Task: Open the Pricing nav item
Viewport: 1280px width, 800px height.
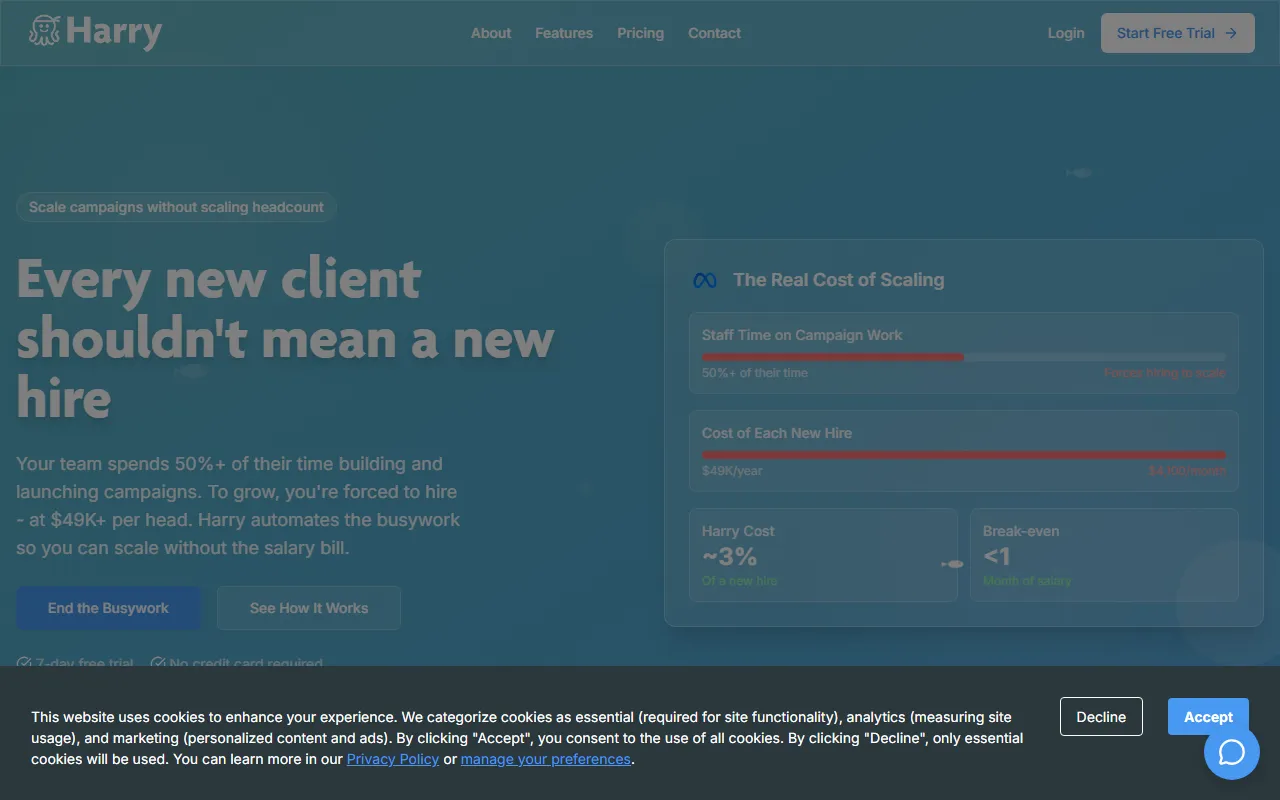Action: pos(640,33)
